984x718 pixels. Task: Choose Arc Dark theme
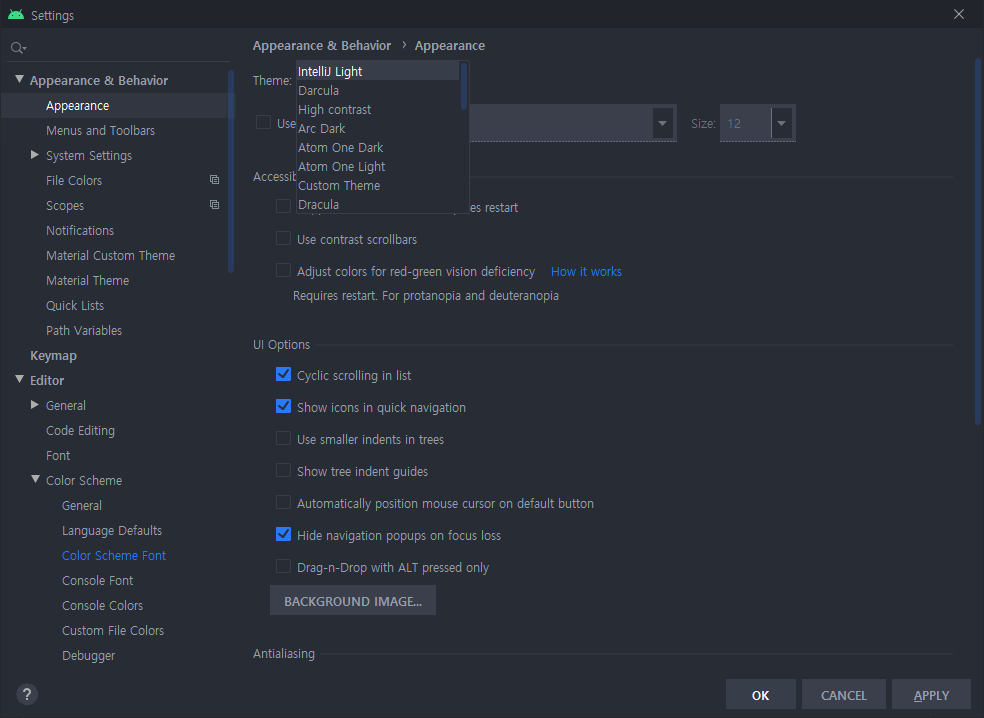click(378, 128)
